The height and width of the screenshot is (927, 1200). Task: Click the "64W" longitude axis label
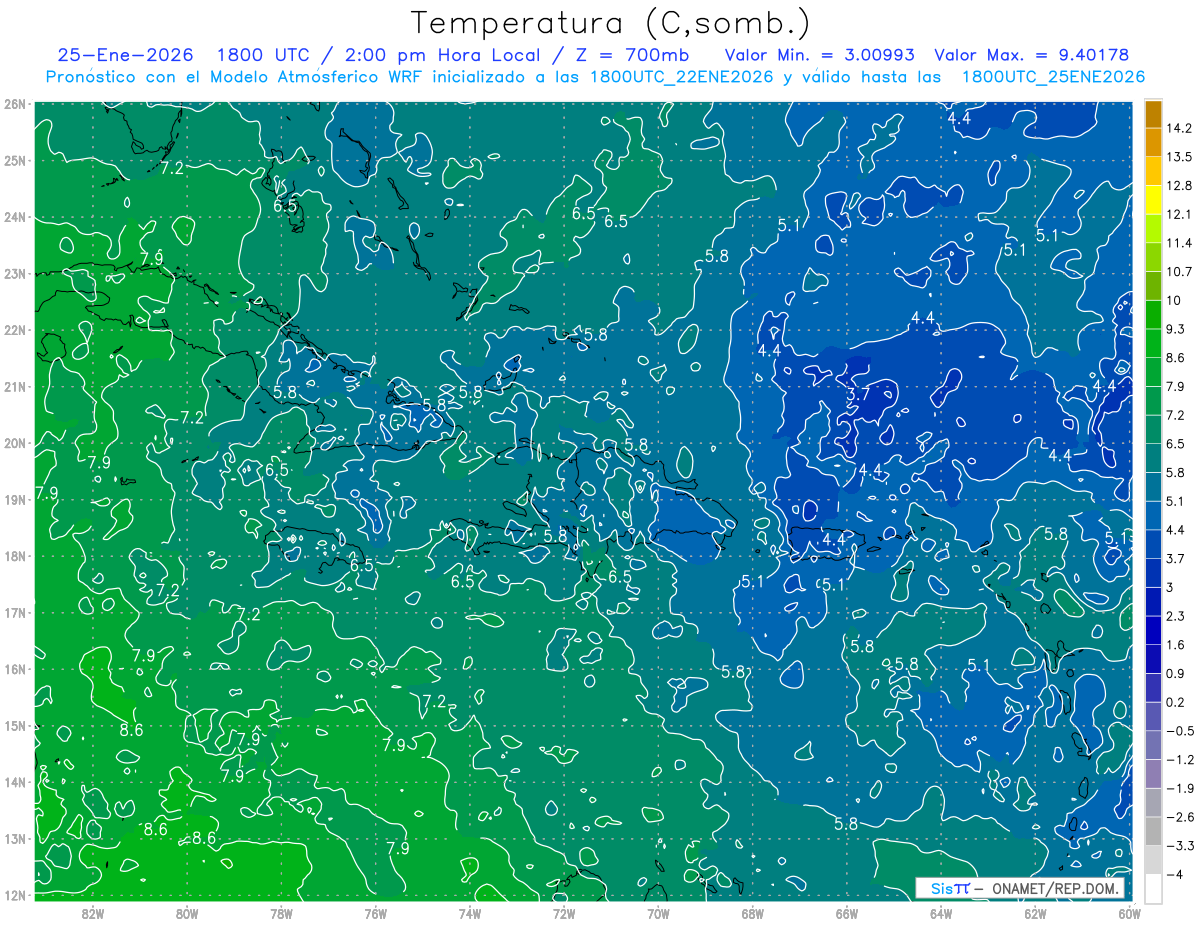tap(941, 913)
